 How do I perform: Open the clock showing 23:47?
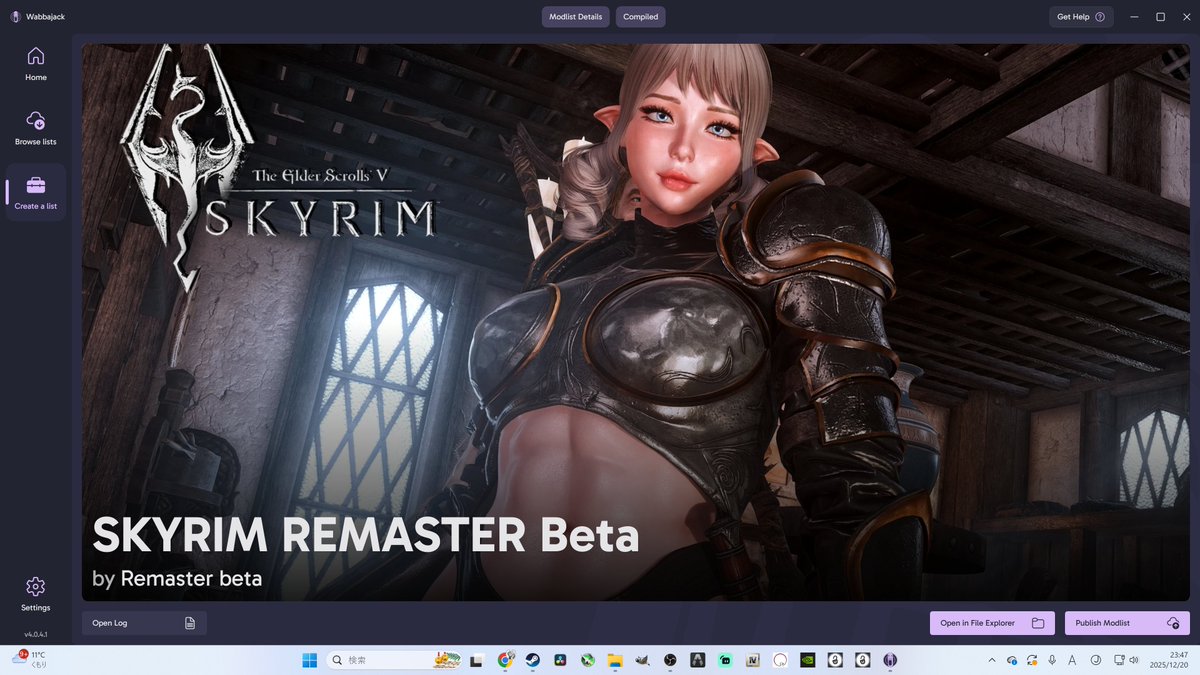(x=1169, y=660)
